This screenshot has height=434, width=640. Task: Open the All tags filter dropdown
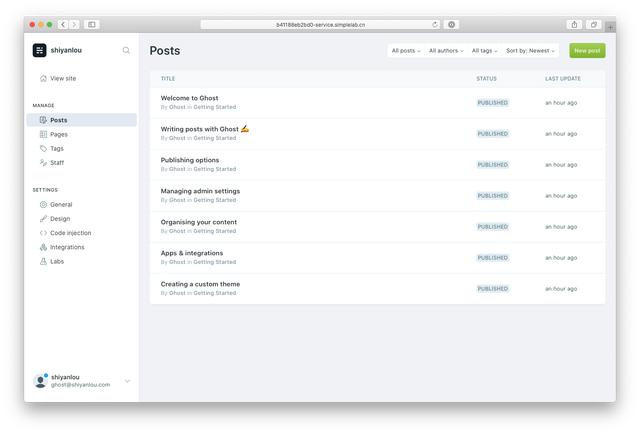click(484, 51)
